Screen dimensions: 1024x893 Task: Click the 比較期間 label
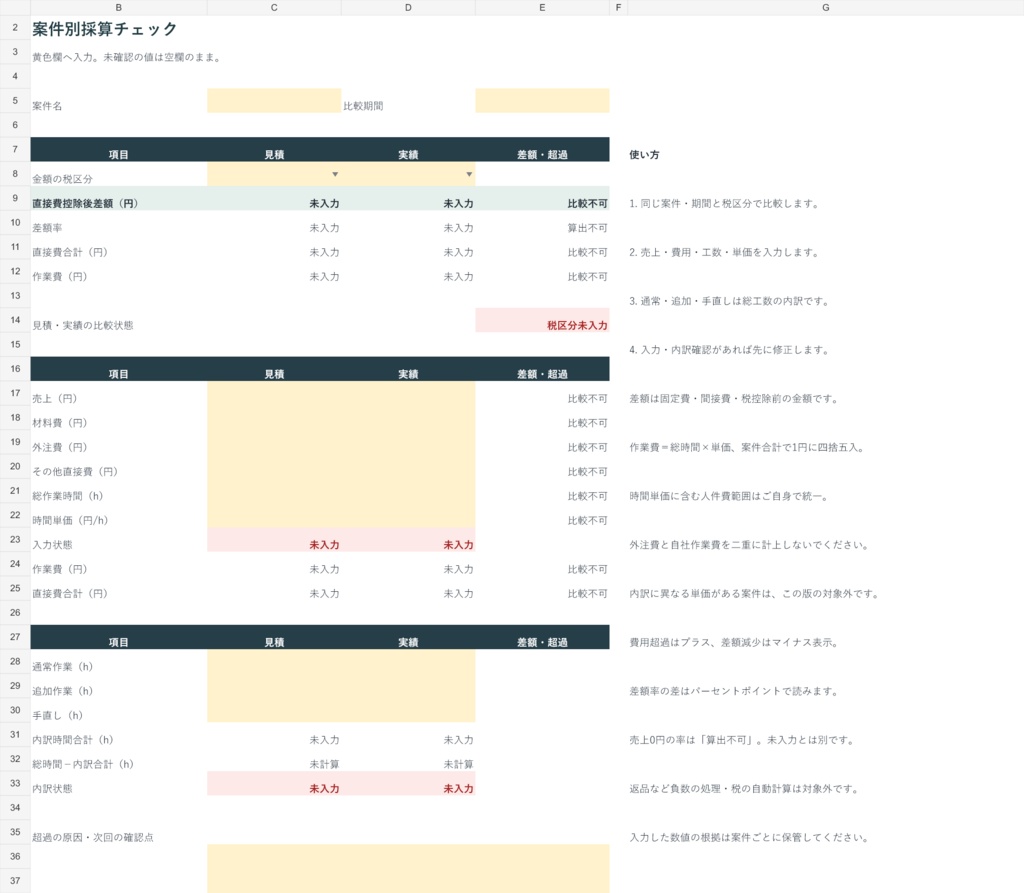pos(363,106)
